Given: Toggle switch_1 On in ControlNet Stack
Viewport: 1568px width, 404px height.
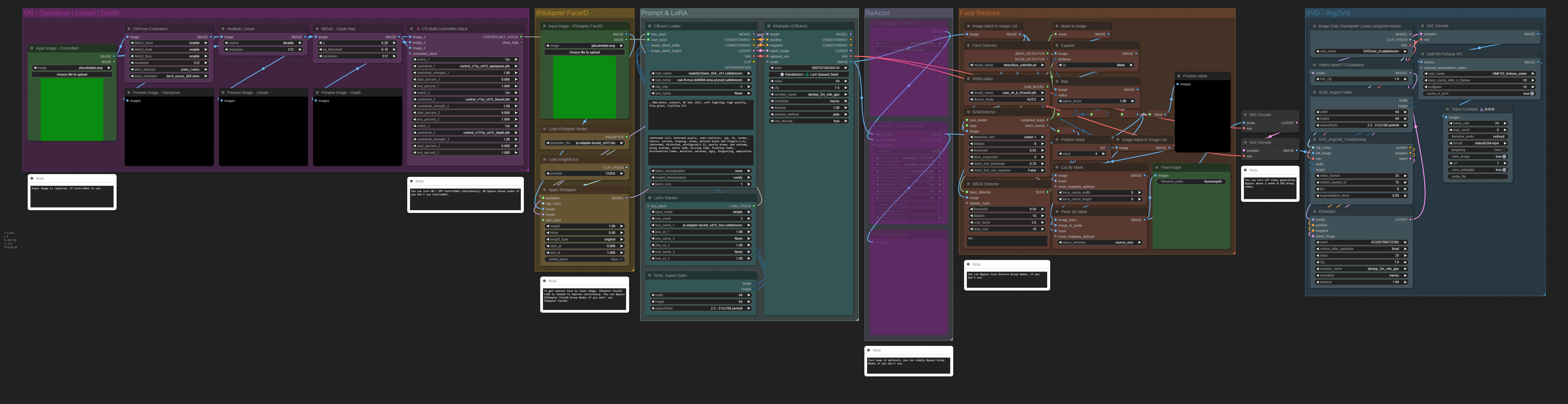Looking at the screenshot, I should 466,60.
